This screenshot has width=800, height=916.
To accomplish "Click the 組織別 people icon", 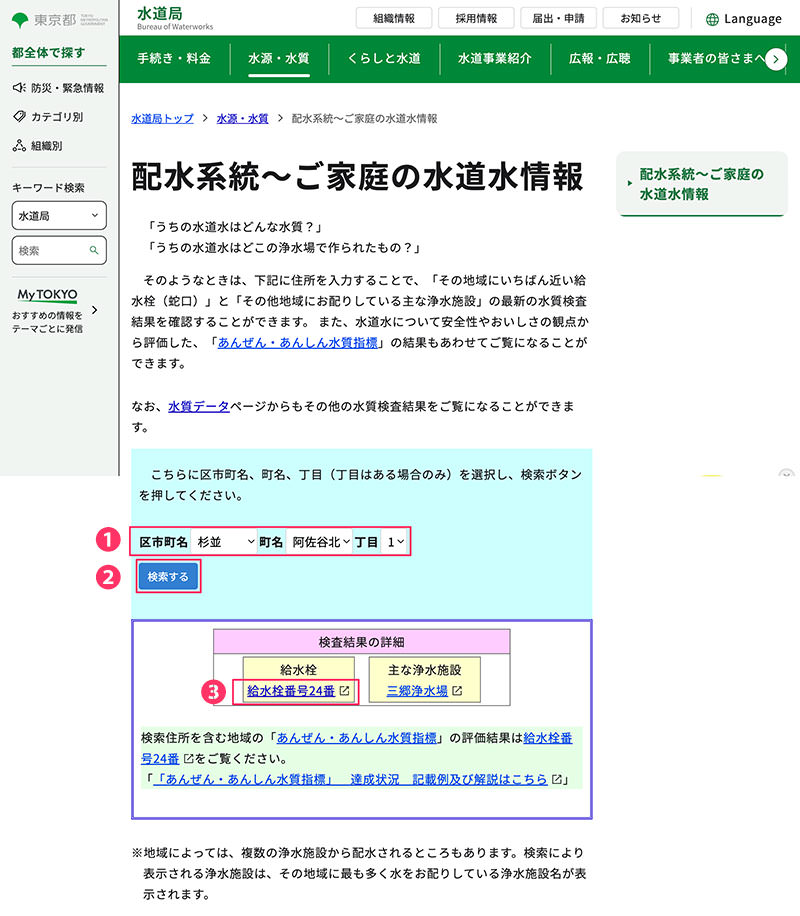I will click(x=18, y=147).
